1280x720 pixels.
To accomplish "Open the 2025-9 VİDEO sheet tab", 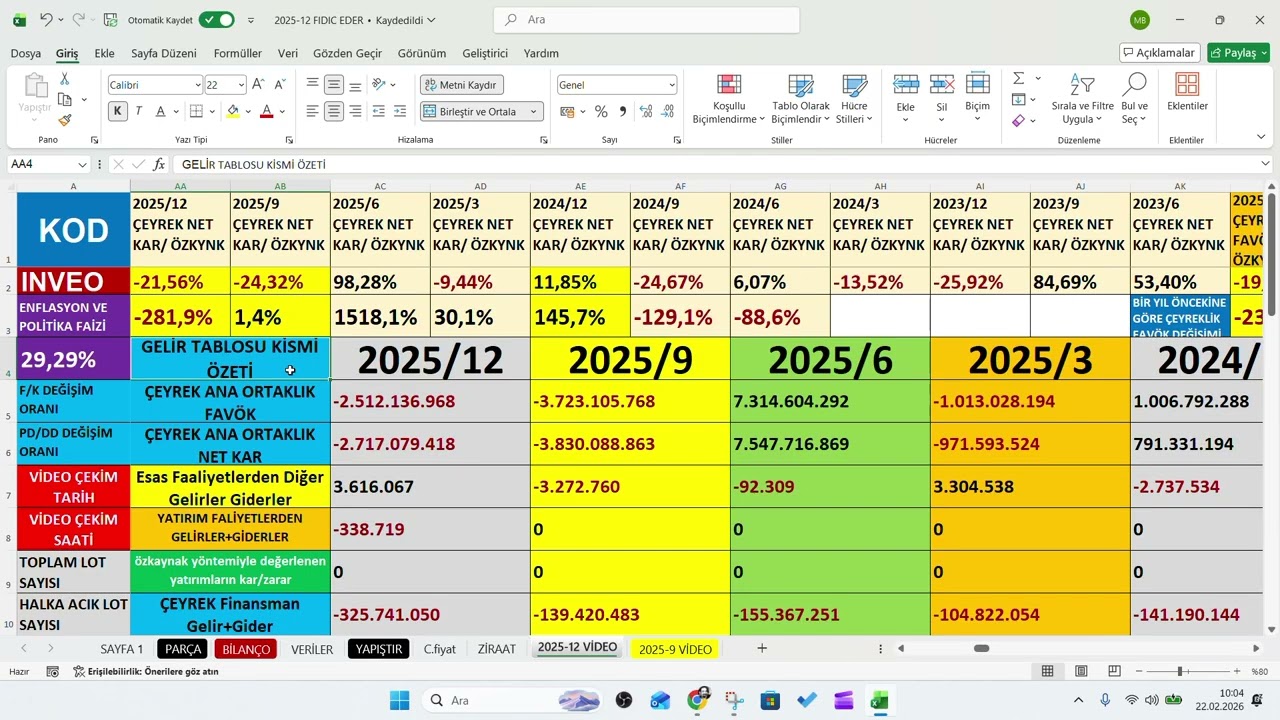I will click(675, 649).
